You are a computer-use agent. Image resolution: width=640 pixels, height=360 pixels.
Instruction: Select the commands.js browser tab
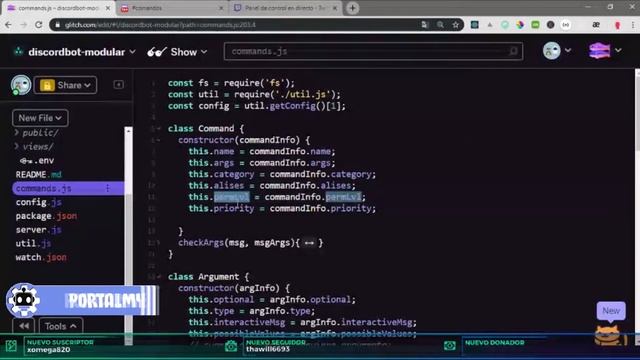pyautogui.click(x=57, y=8)
